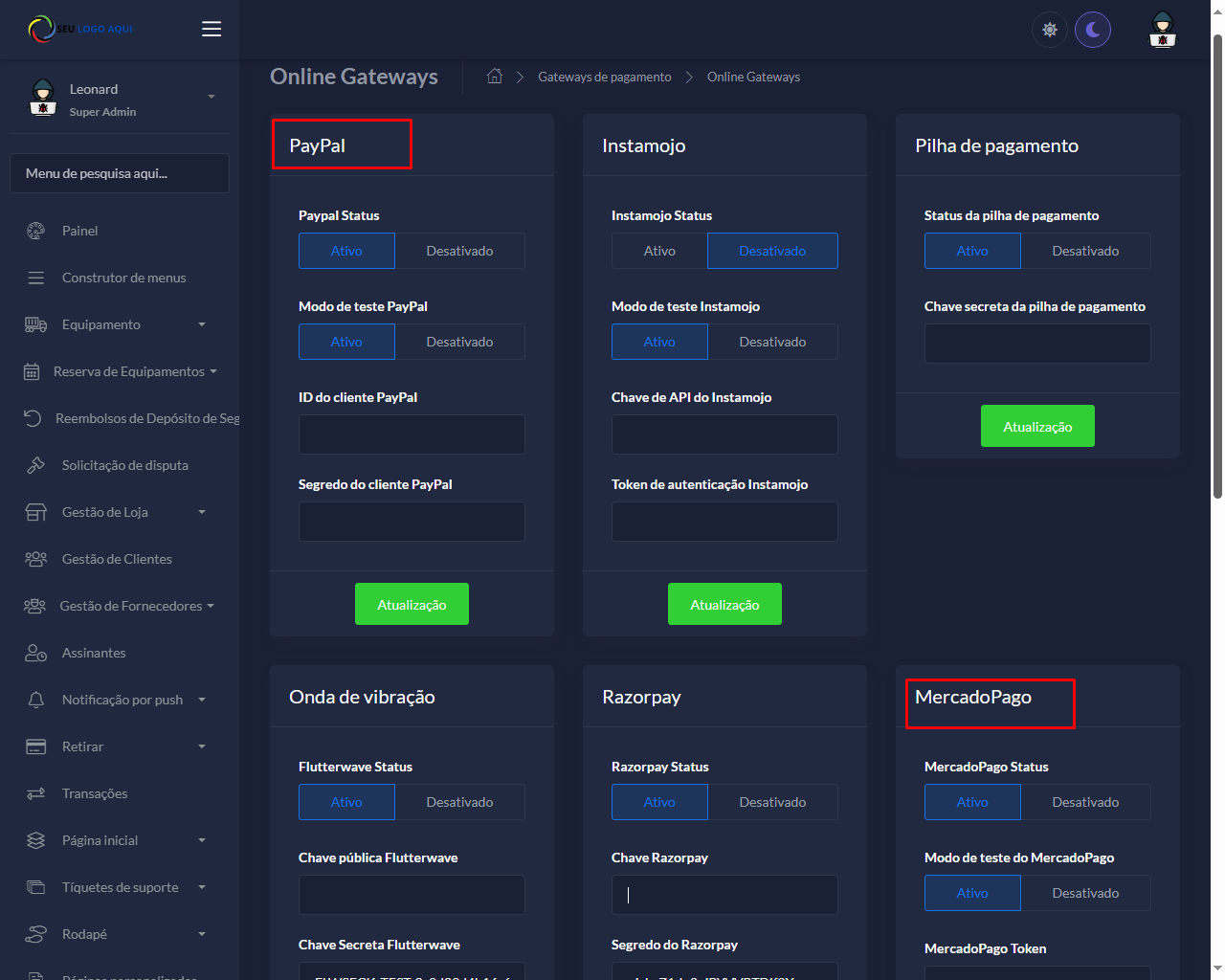1225x980 pixels.
Task: Disable Modo de teste do MercadoPago
Action: pyautogui.click(x=1085, y=893)
